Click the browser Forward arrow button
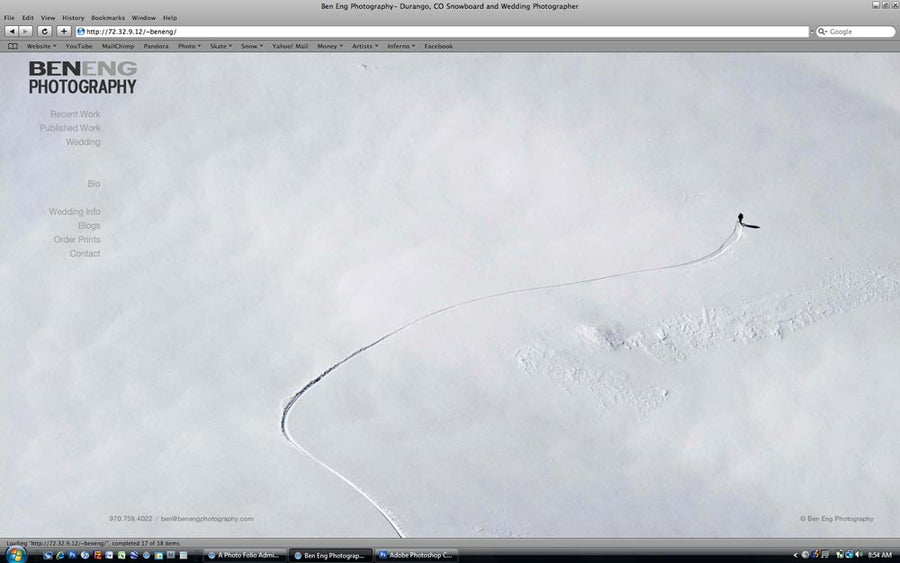 (x=26, y=32)
